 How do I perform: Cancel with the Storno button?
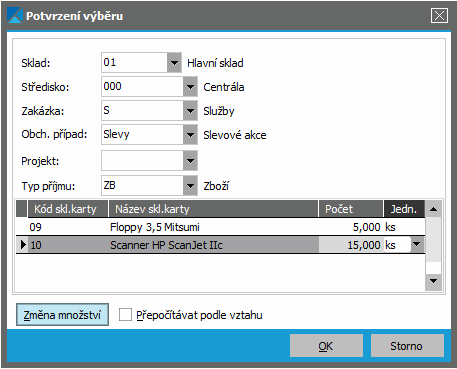(x=407, y=346)
